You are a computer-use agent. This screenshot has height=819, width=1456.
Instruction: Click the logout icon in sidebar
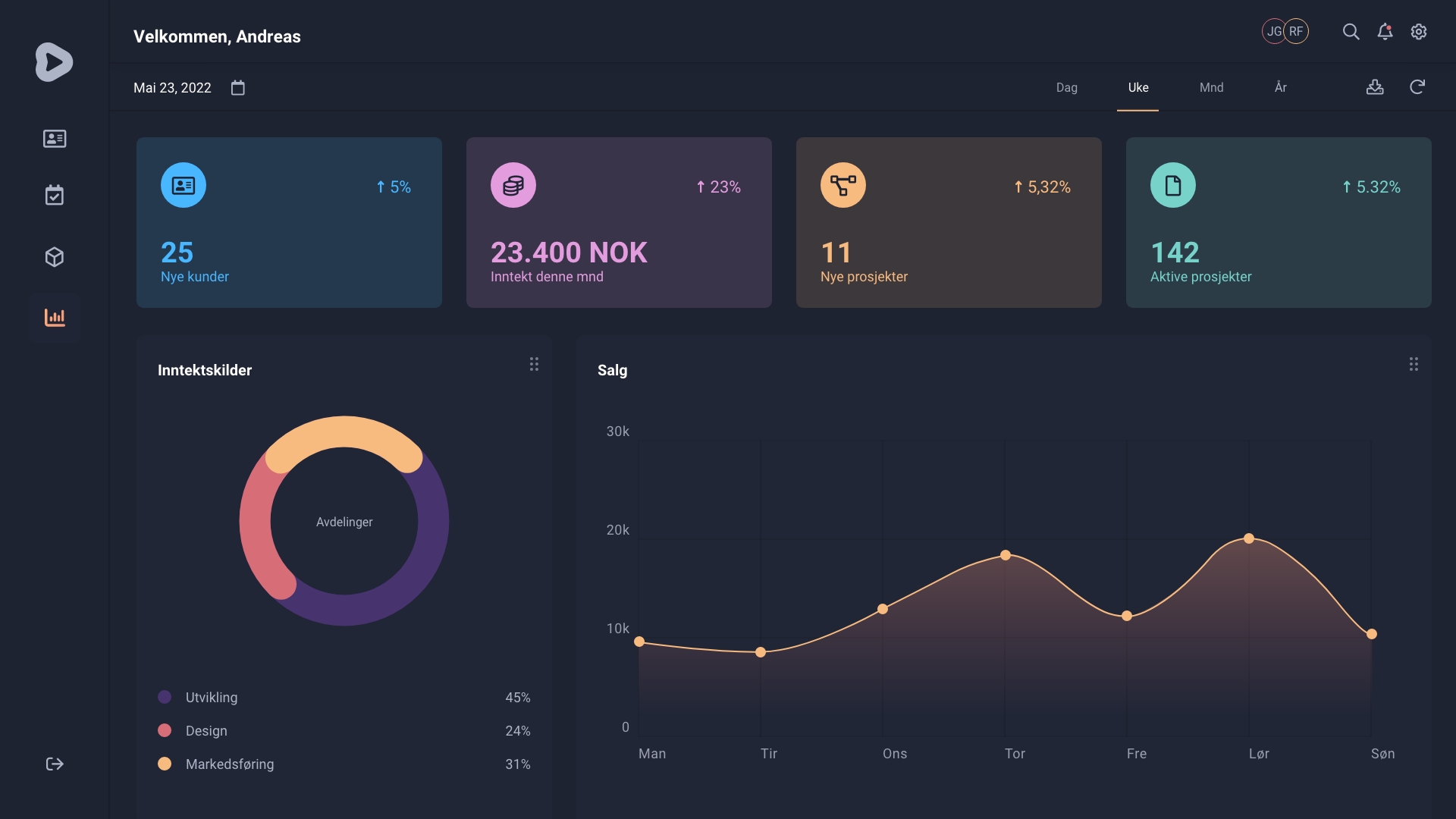click(55, 764)
